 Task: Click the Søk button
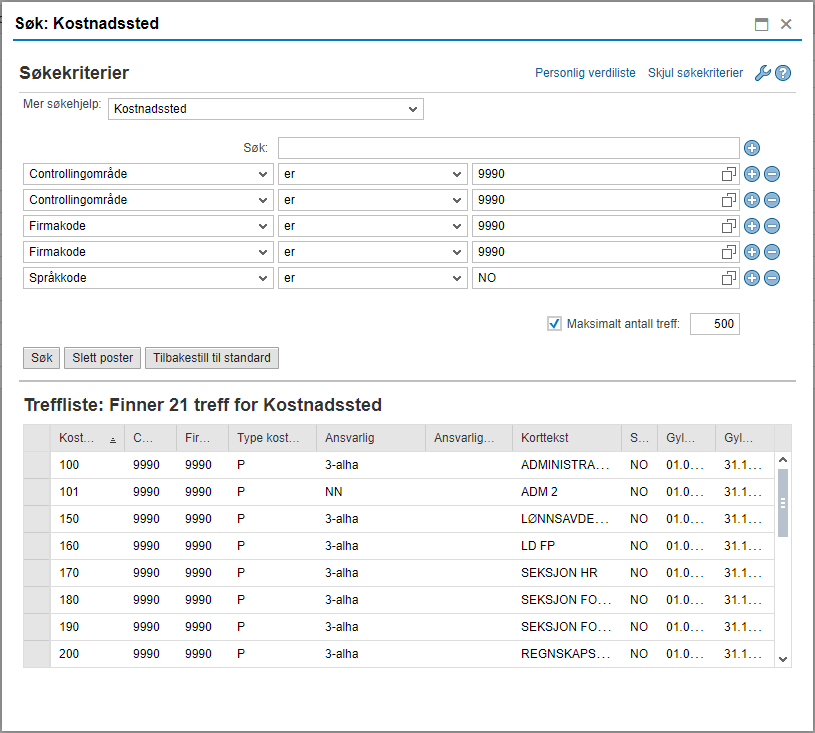point(42,358)
